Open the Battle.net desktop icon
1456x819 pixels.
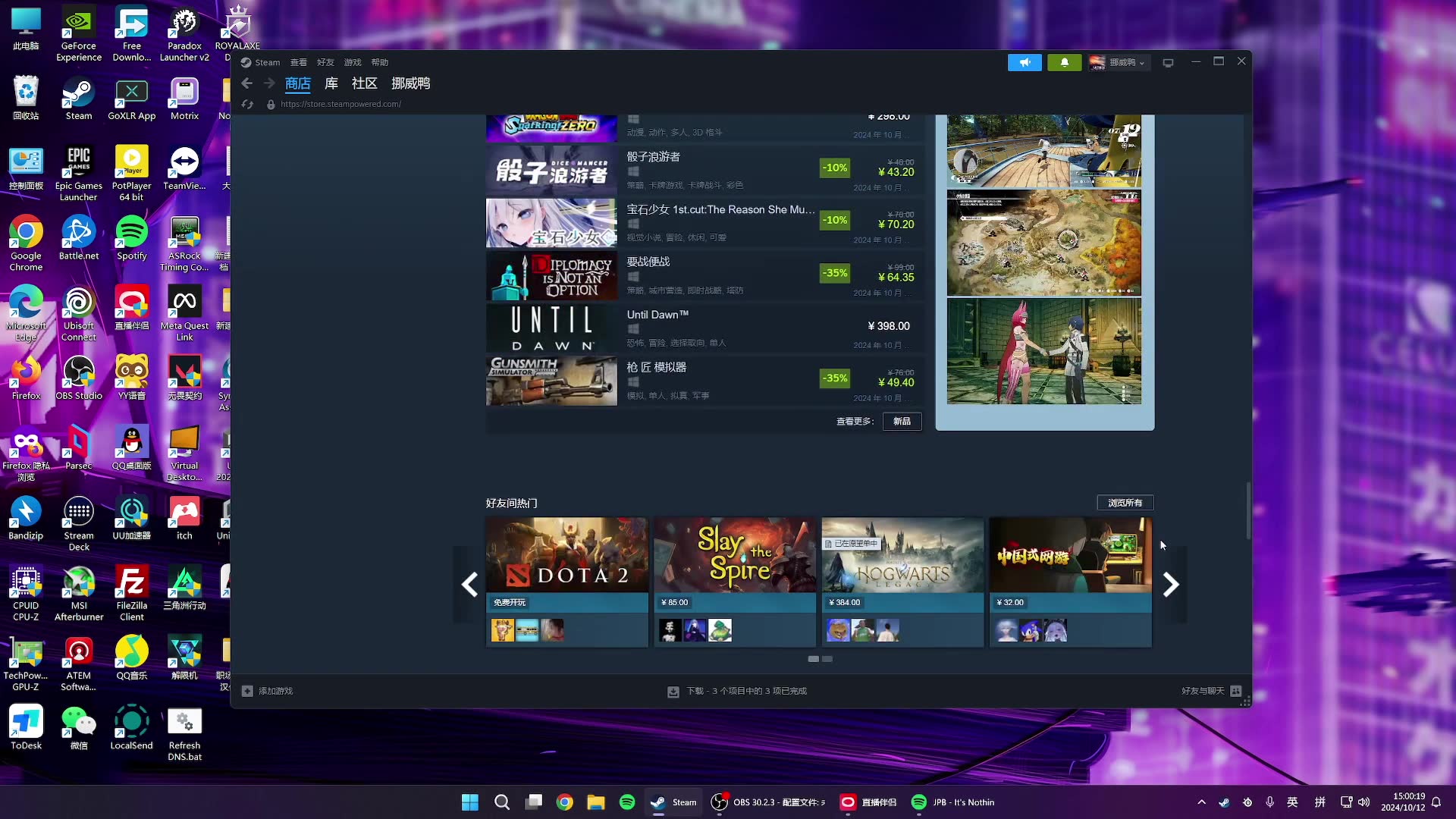(79, 238)
